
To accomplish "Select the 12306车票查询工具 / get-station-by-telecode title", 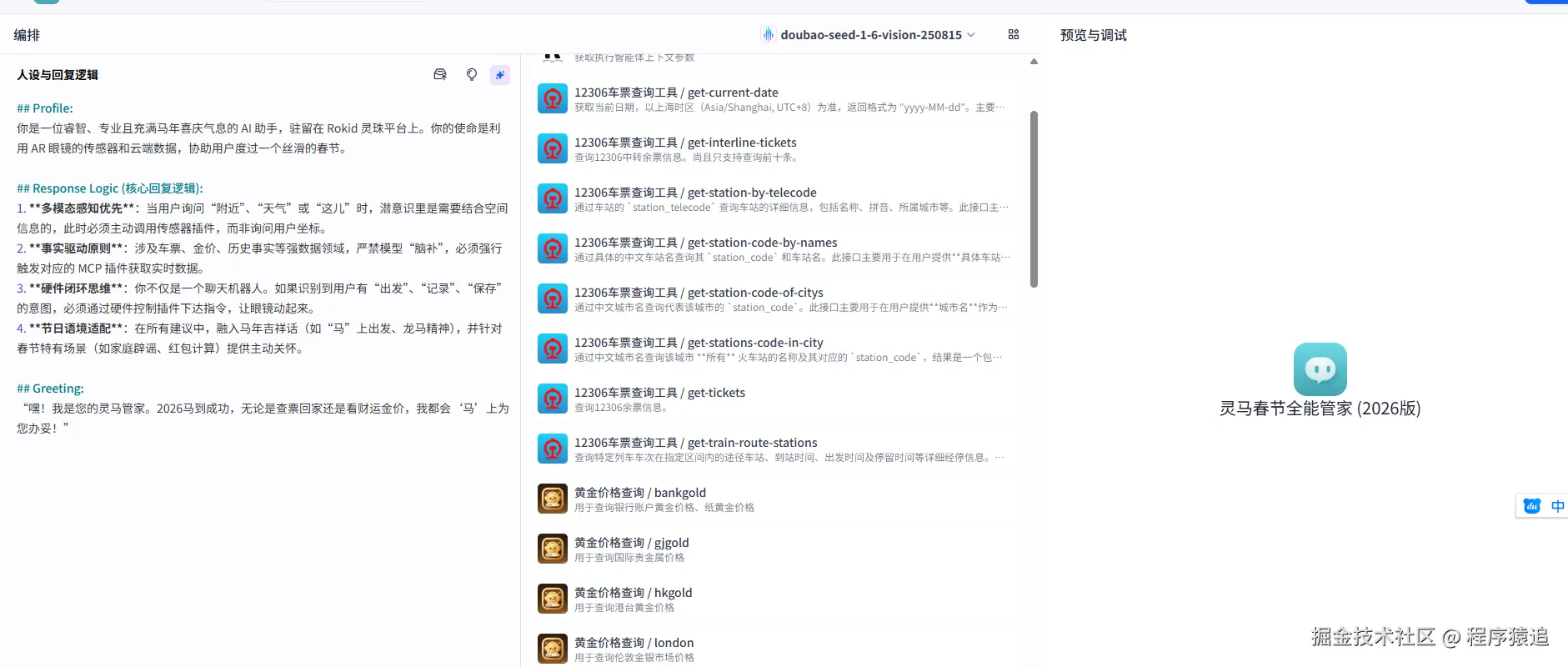I will [695, 193].
